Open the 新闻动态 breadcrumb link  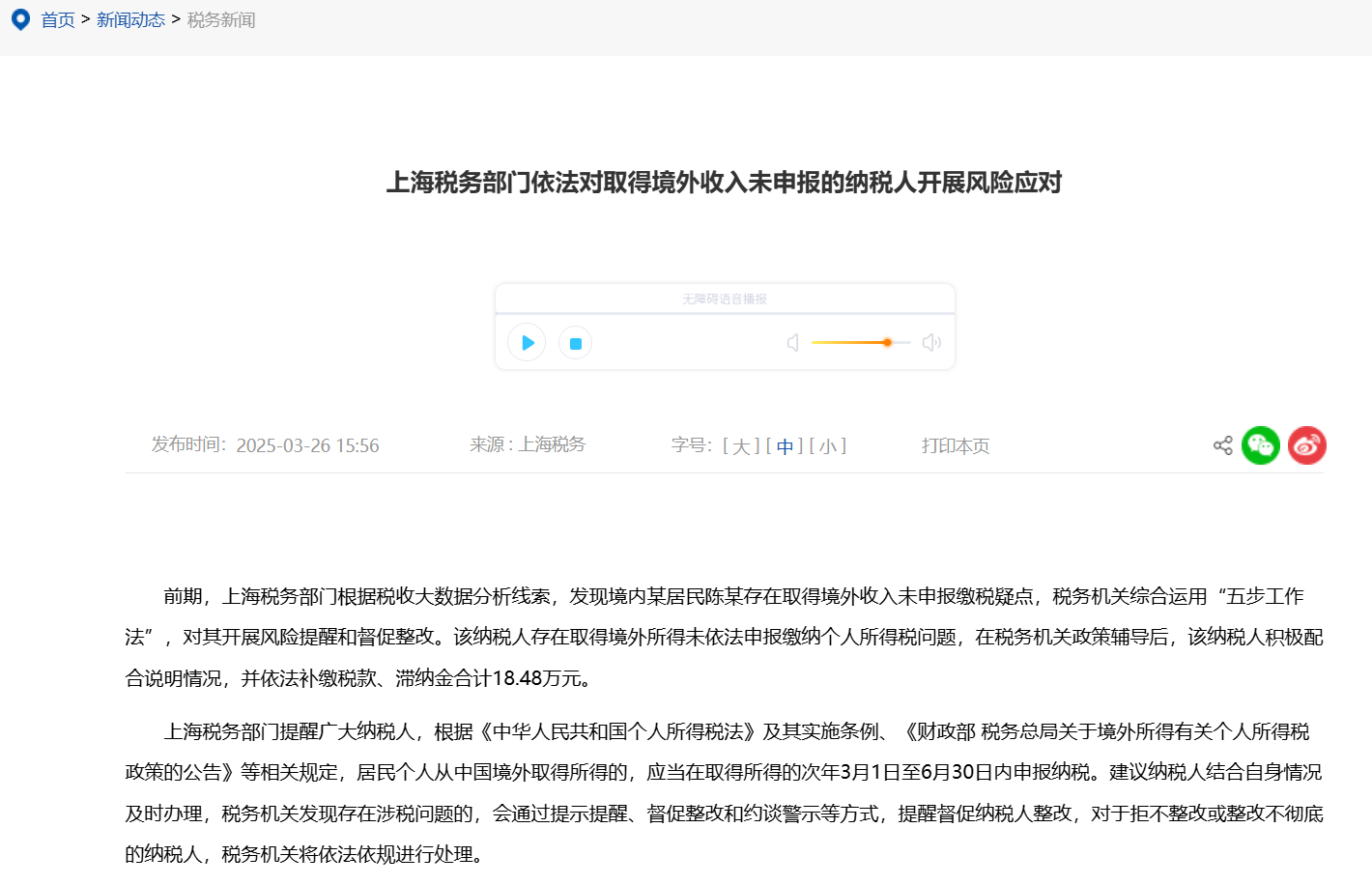coord(131,19)
